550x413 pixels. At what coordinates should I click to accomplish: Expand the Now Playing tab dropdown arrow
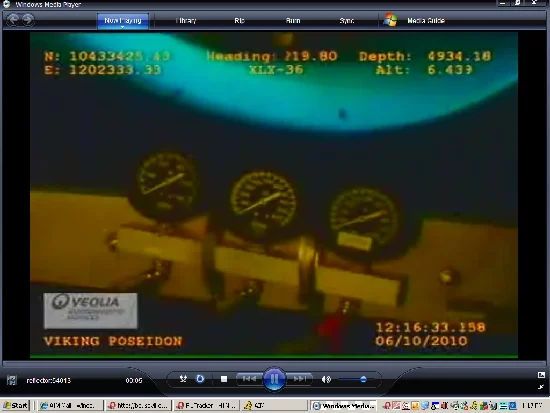click(x=123, y=27)
